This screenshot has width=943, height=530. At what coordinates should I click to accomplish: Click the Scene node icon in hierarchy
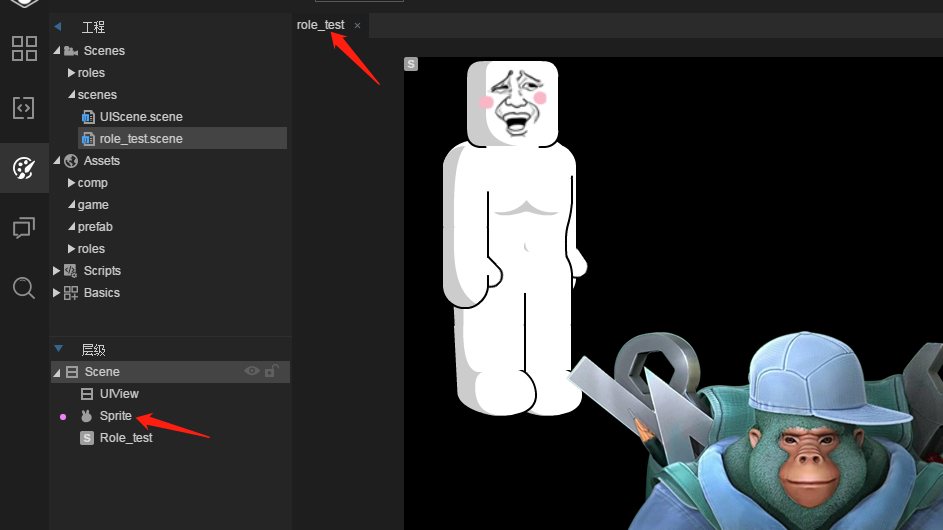click(72, 372)
